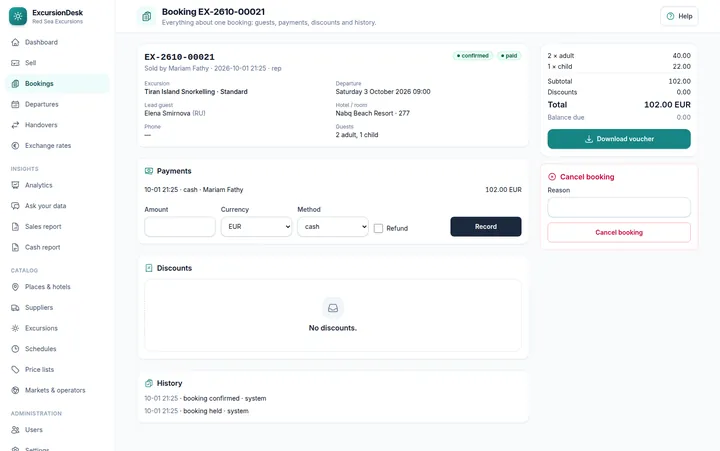Click the History section icon
720x451 pixels.
[149, 383]
